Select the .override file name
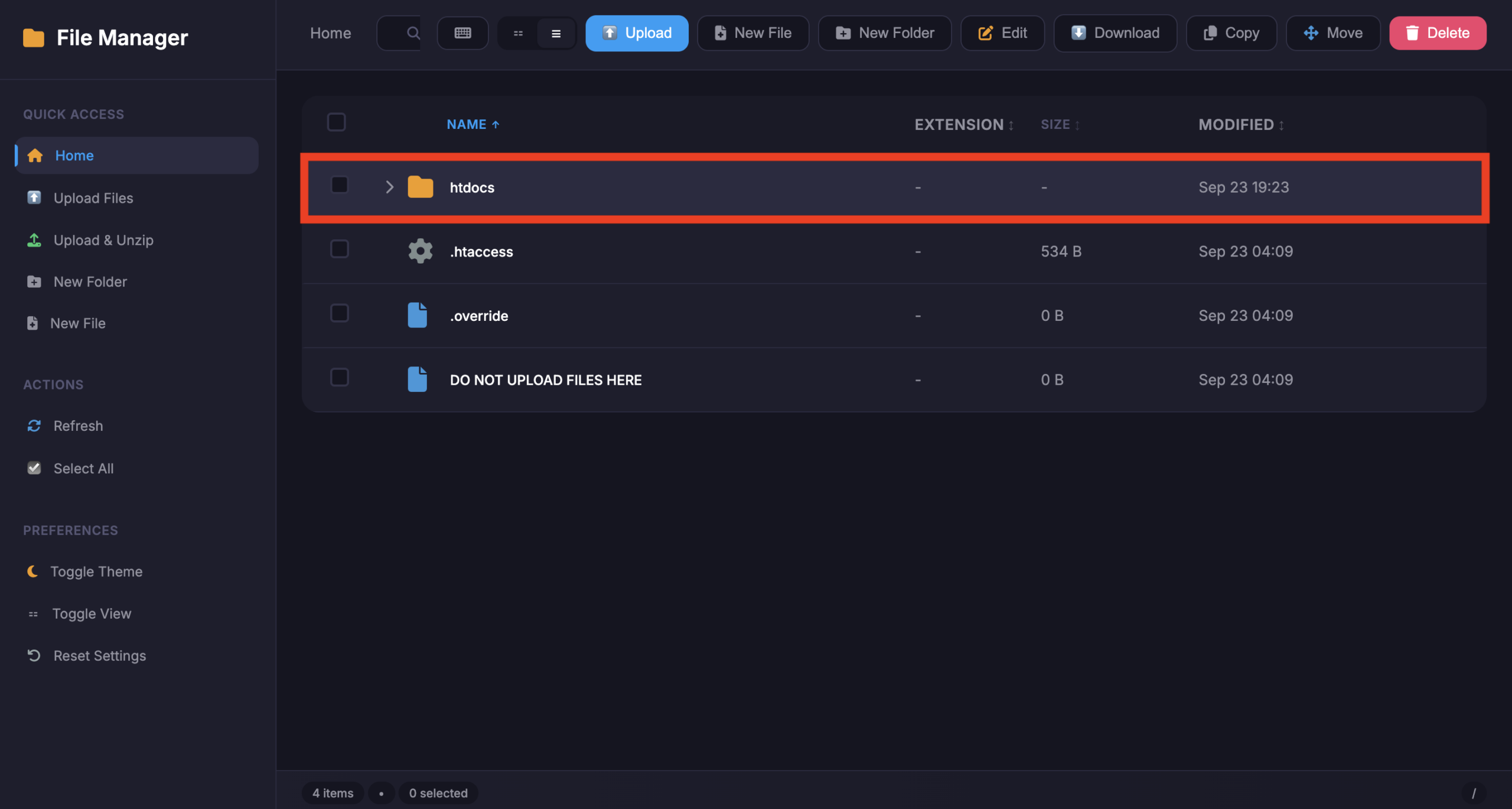 click(x=479, y=316)
